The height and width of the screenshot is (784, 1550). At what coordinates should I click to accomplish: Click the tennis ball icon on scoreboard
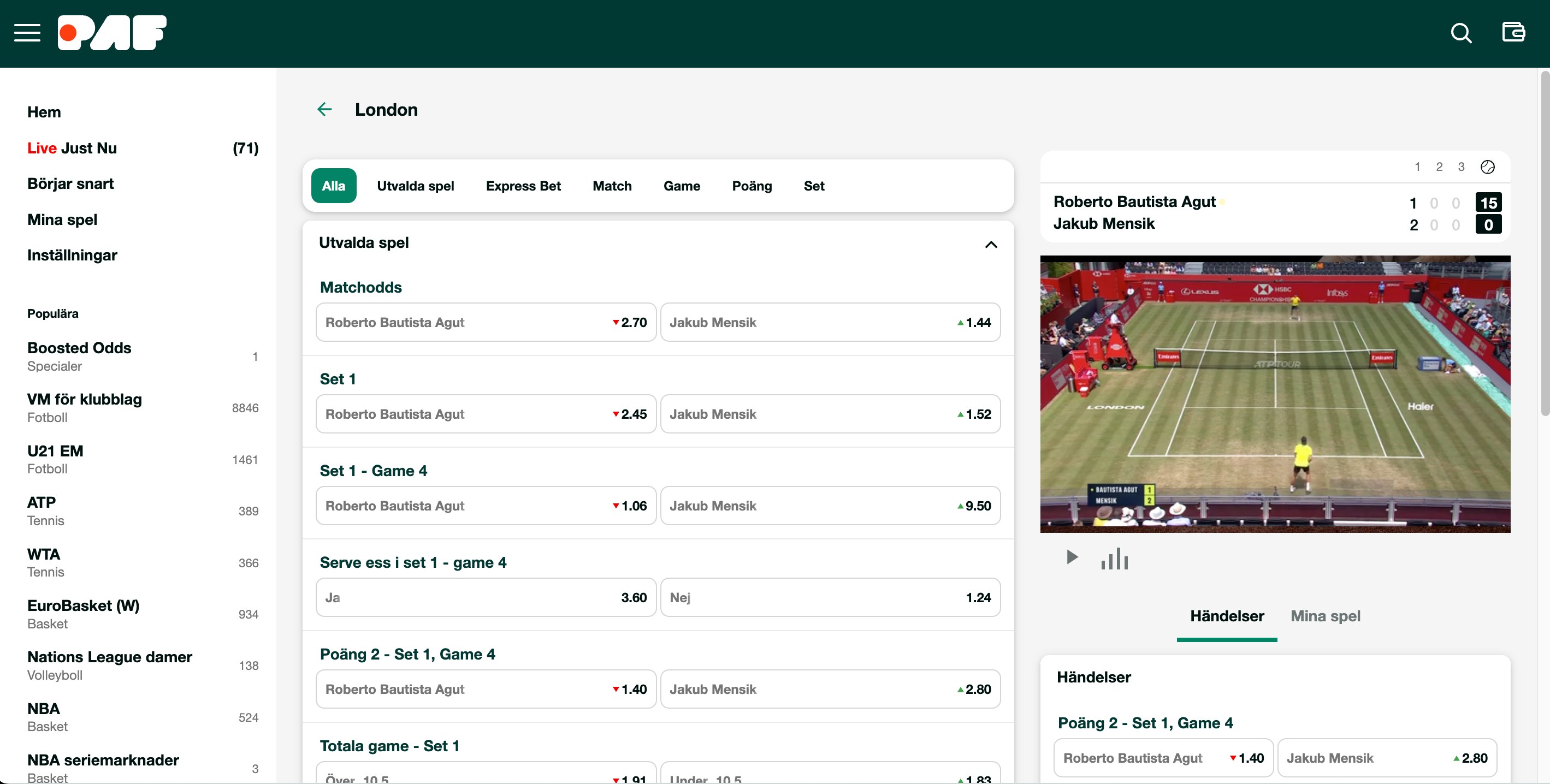[1487, 167]
